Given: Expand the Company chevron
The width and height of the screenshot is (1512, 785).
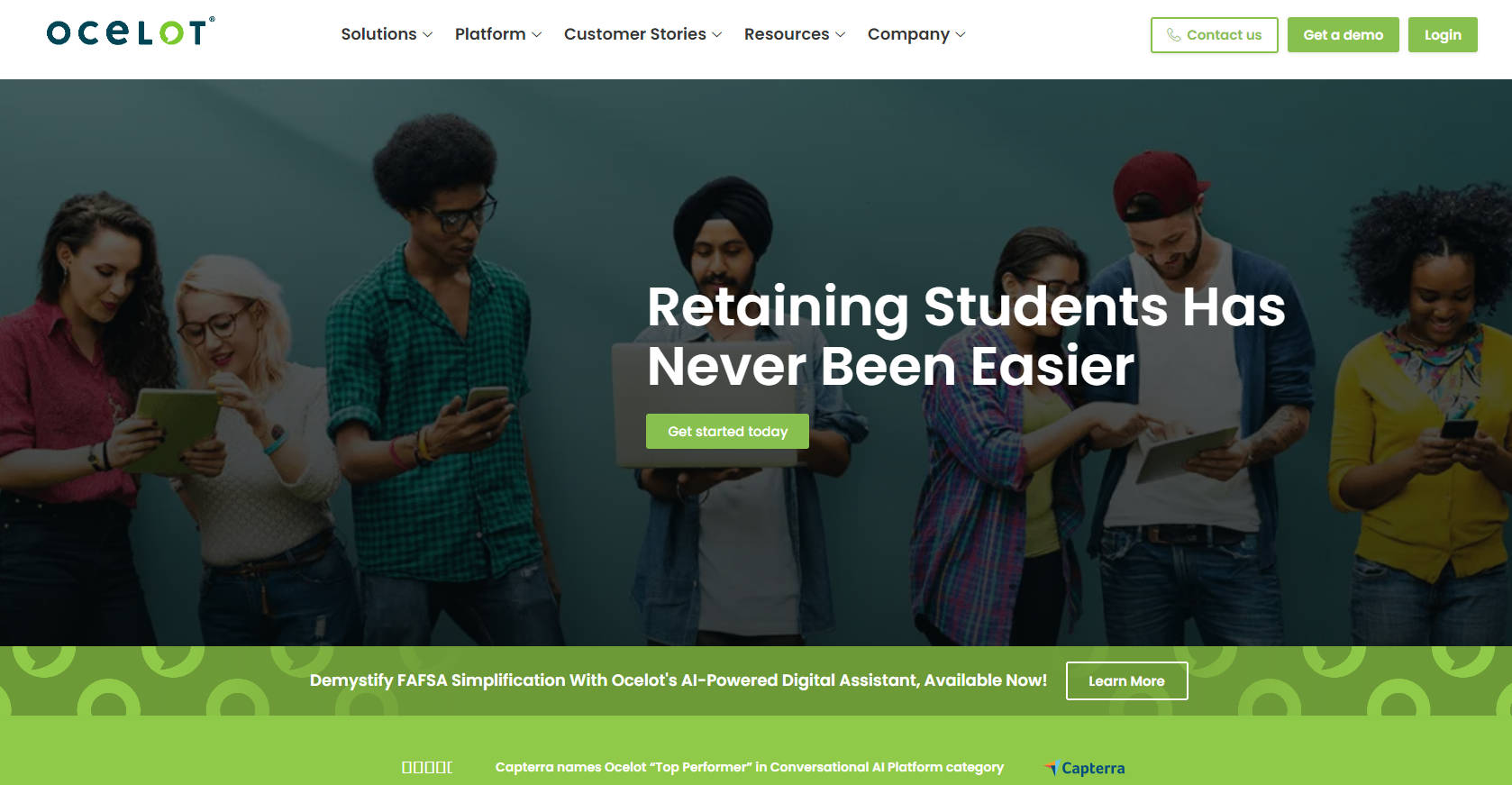Looking at the screenshot, I should tap(961, 35).
